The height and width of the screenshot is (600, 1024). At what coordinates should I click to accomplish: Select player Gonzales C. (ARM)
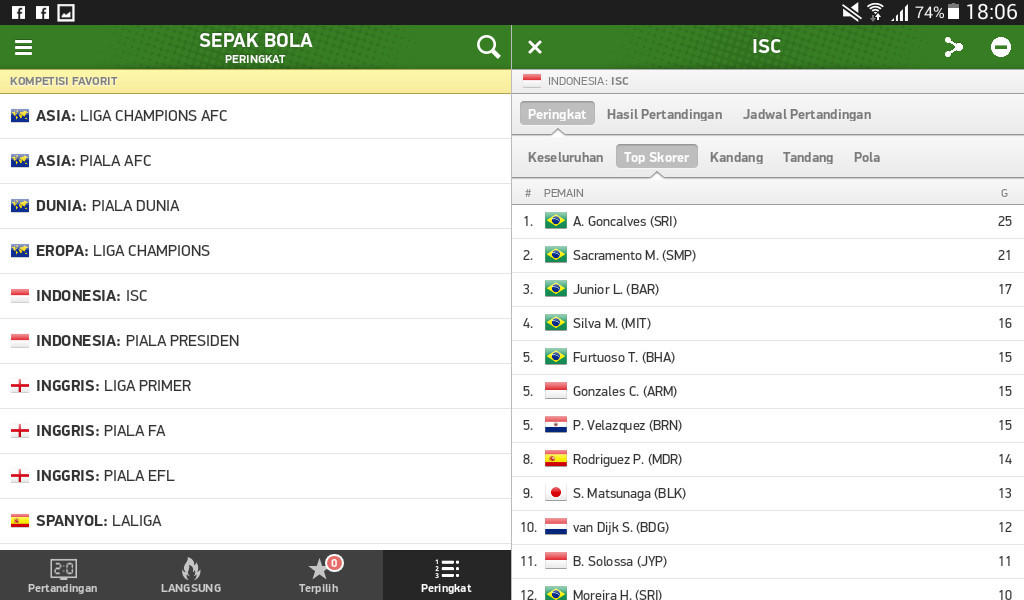click(x=768, y=391)
